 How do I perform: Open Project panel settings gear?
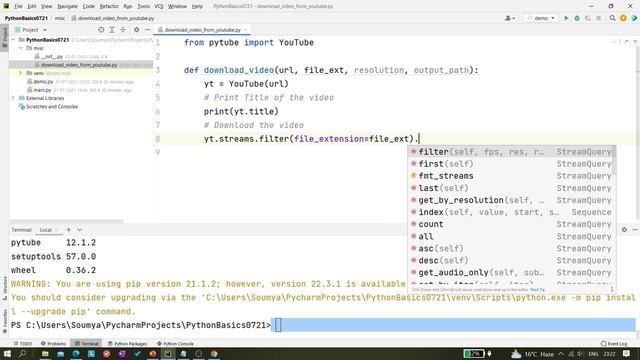click(x=137, y=30)
